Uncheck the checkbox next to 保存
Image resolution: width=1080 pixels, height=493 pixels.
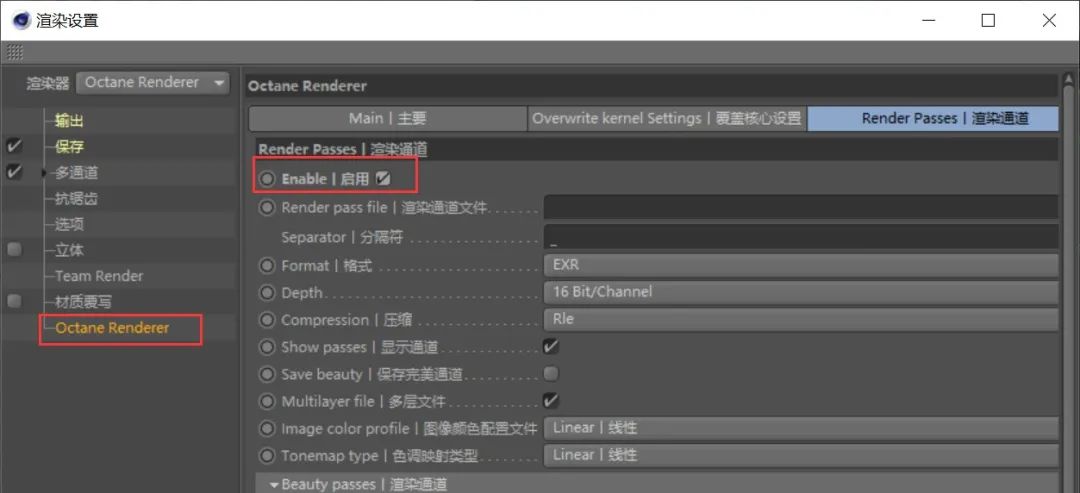14,147
